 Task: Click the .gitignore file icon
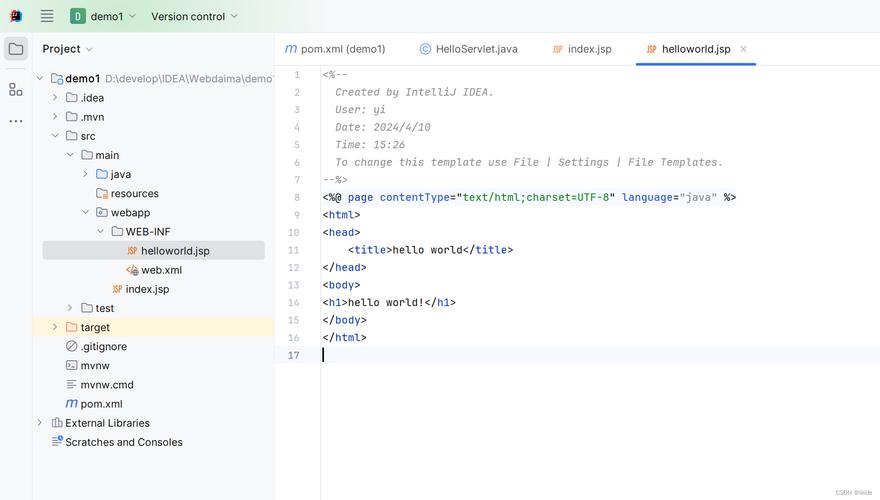coord(71,346)
